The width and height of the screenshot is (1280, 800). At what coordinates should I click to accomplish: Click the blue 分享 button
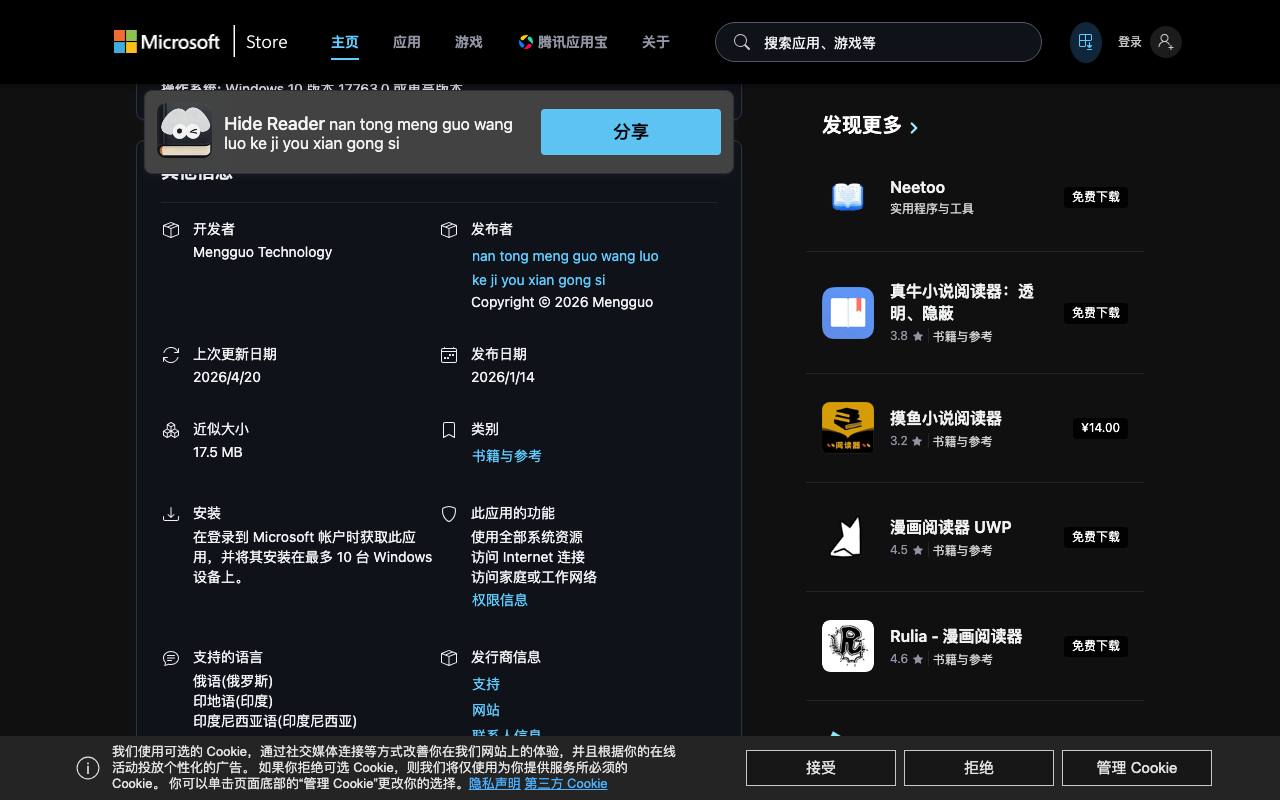click(631, 132)
